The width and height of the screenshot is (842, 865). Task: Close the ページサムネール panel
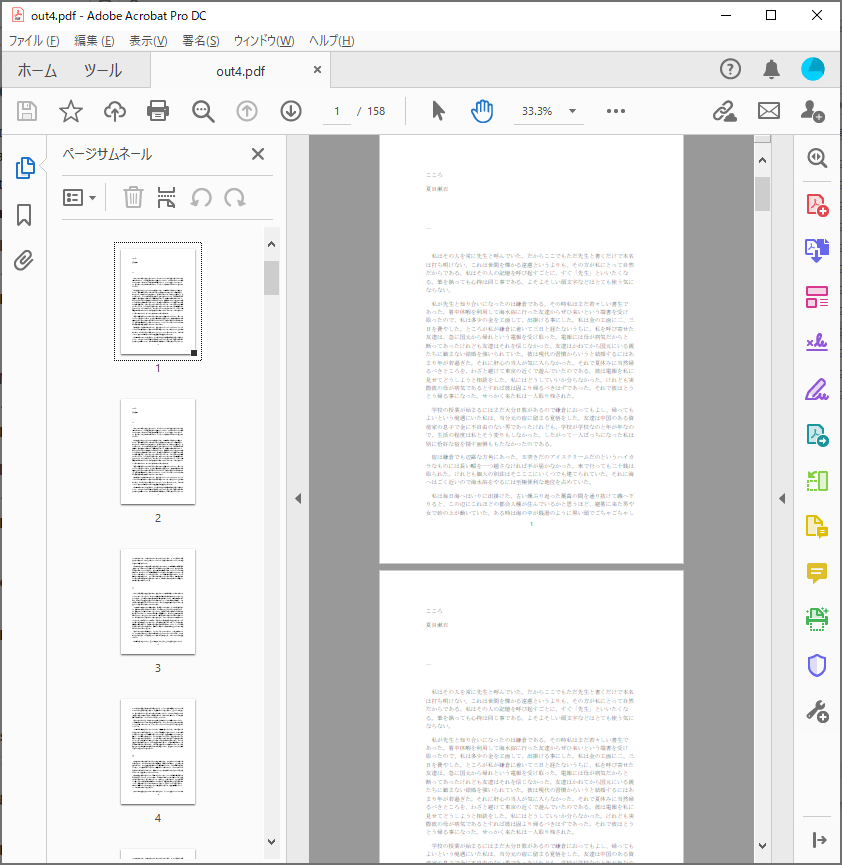point(258,154)
